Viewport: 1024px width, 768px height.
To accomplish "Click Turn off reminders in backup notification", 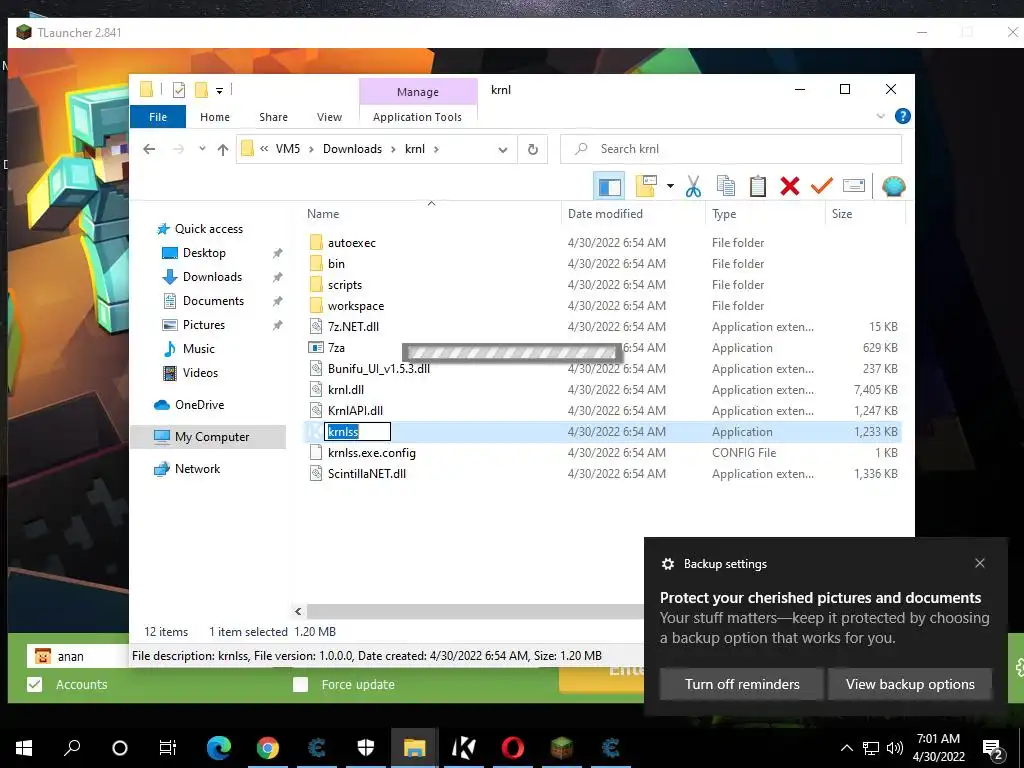I will [742, 684].
